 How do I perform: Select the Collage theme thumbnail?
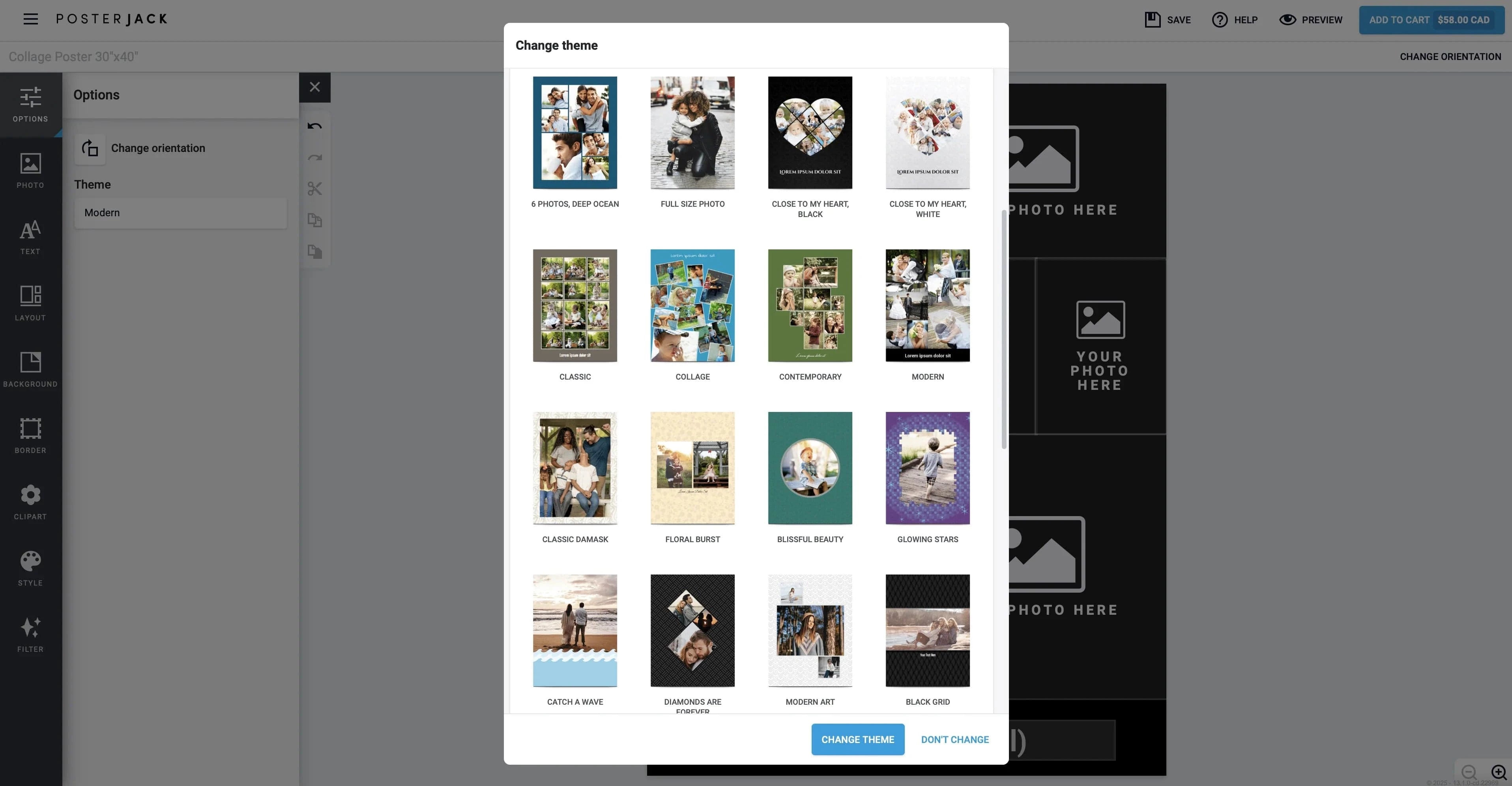[x=692, y=305]
